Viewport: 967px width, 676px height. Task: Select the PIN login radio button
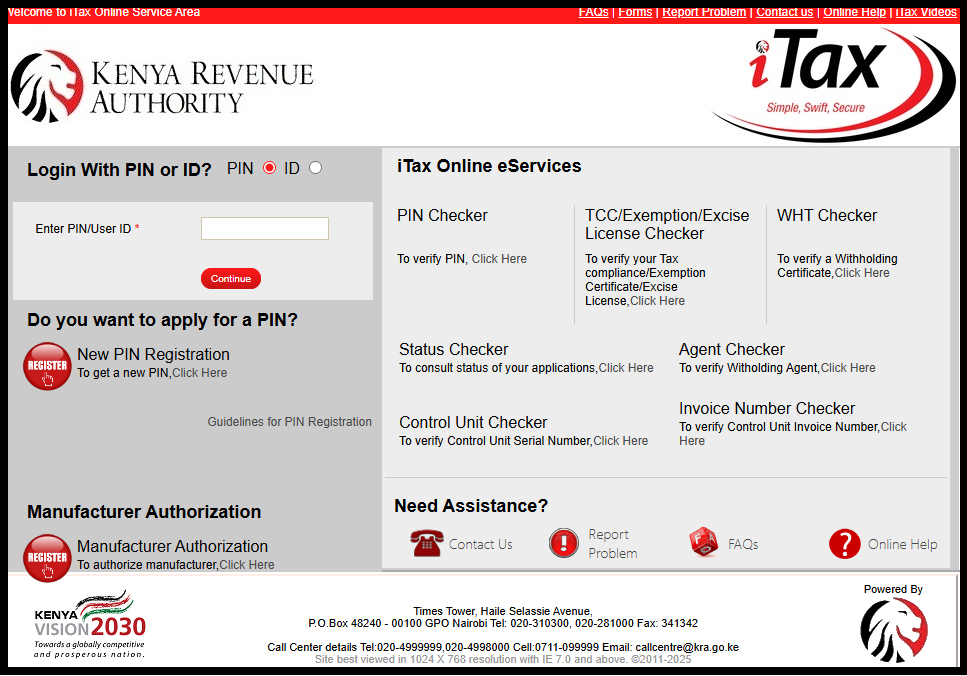point(268,168)
